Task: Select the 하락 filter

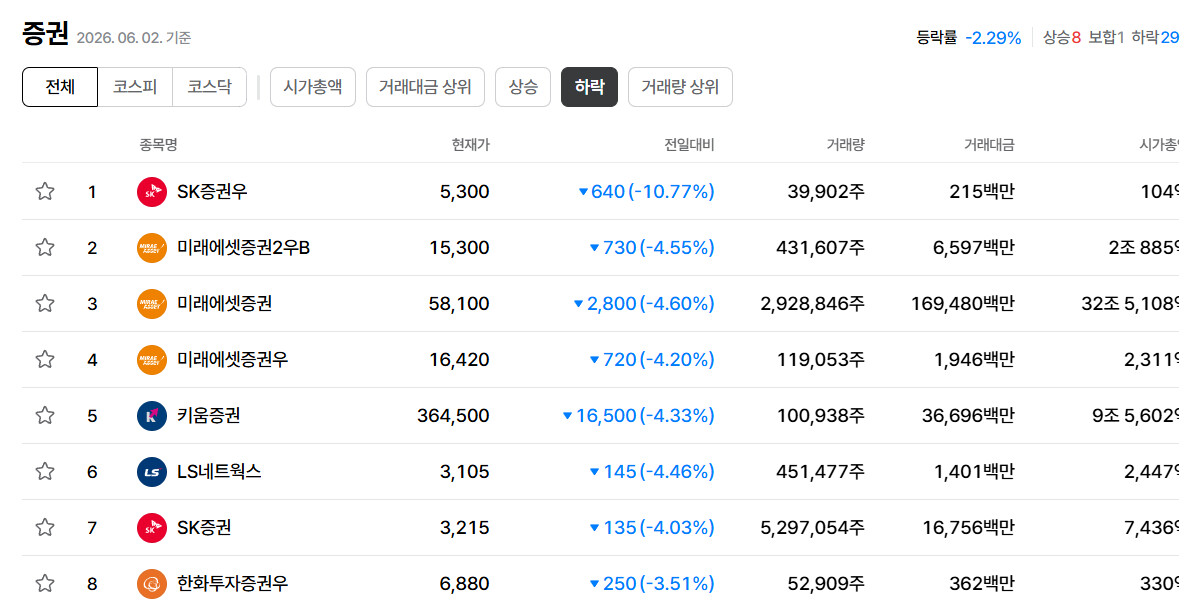Action: (x=589, y=87)
